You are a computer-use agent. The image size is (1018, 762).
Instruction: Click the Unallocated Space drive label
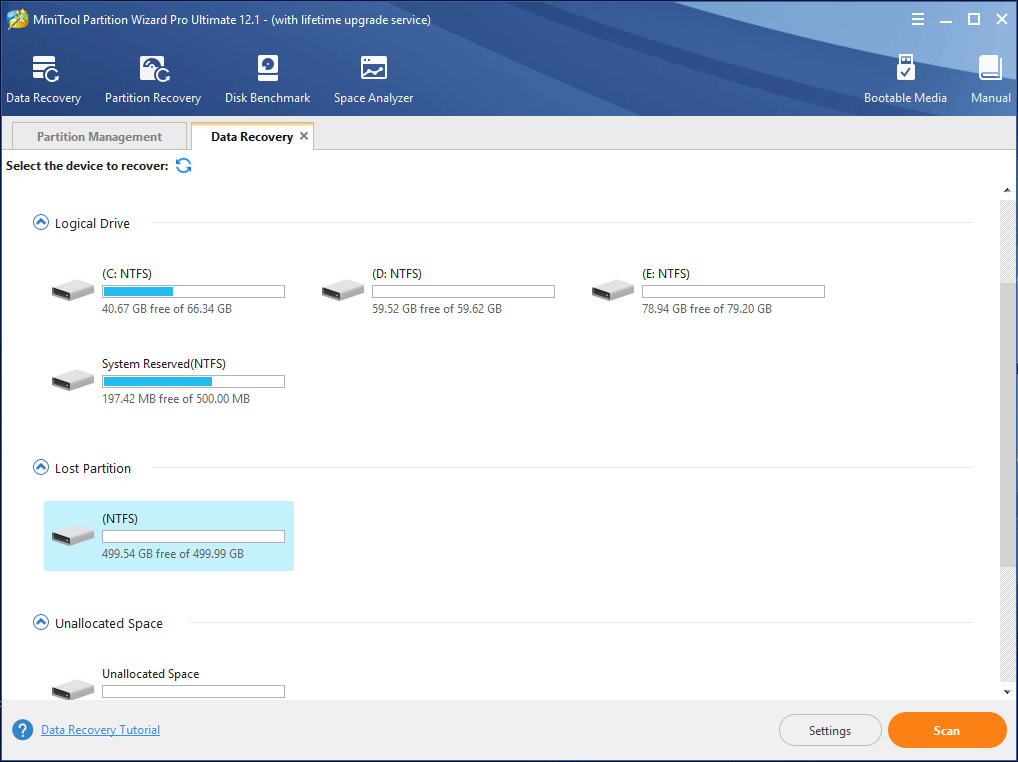151,674
